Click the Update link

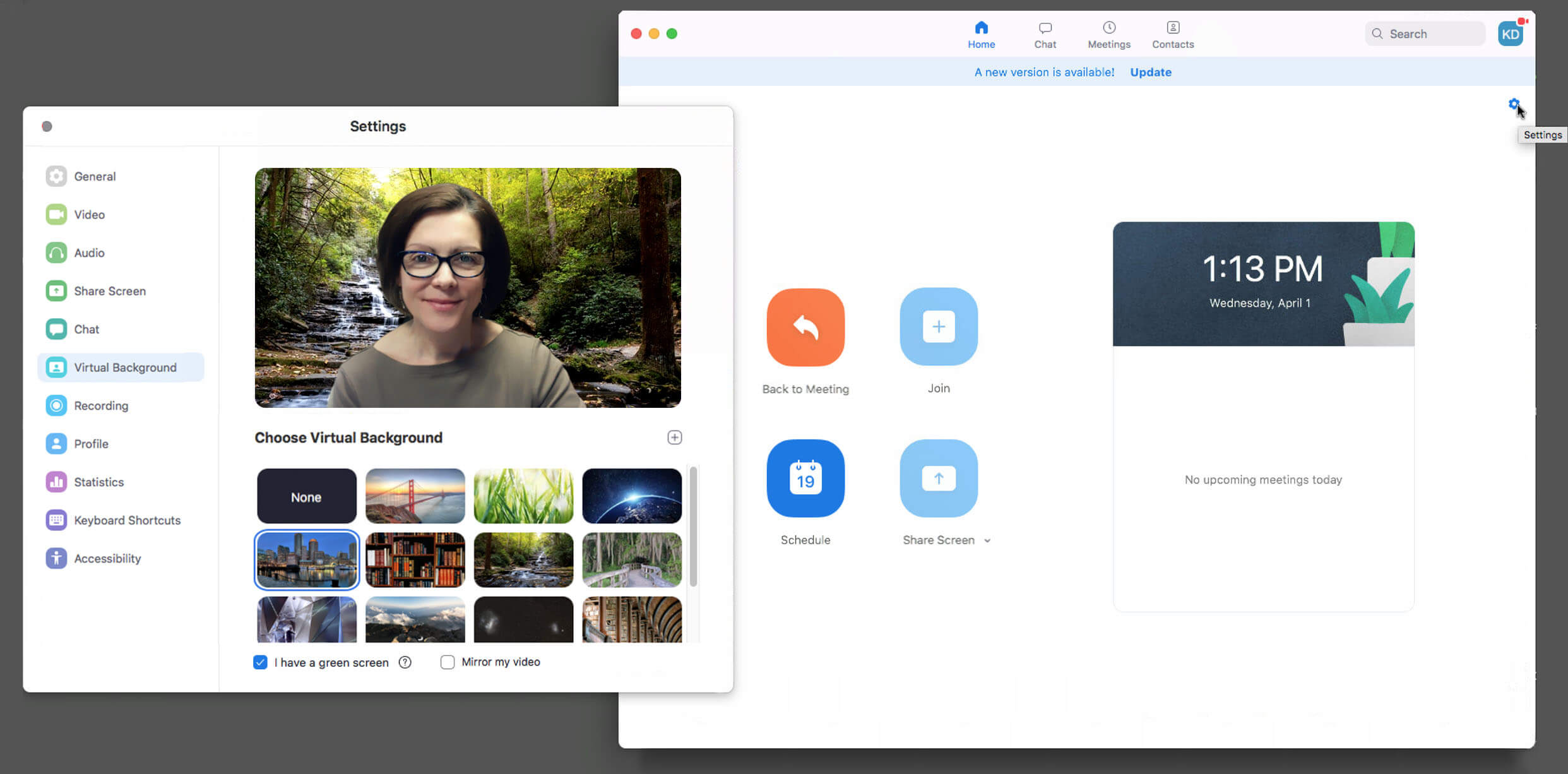[x=1150, y=72]
